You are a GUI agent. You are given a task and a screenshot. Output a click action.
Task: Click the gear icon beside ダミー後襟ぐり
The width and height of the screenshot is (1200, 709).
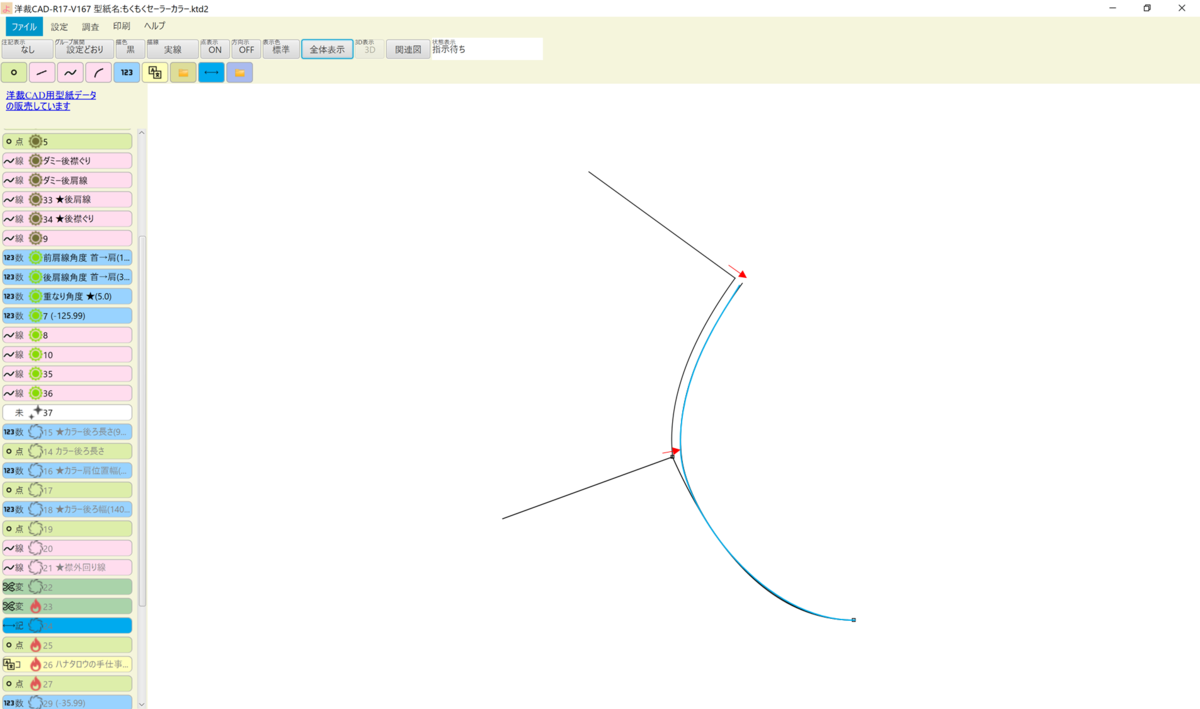(36, 161)
